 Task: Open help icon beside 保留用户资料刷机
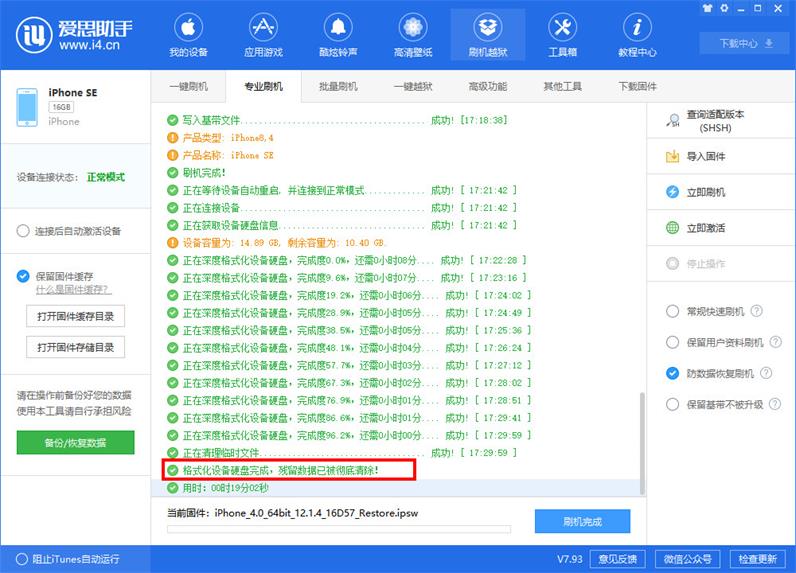(x=776, y=342)
